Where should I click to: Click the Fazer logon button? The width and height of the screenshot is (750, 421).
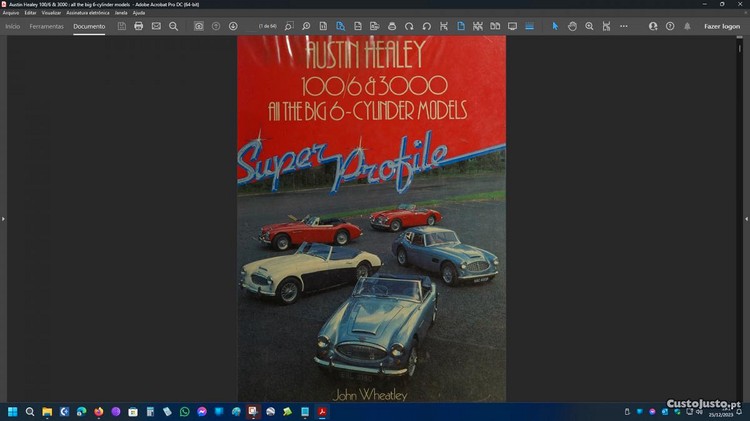(721, 26)
